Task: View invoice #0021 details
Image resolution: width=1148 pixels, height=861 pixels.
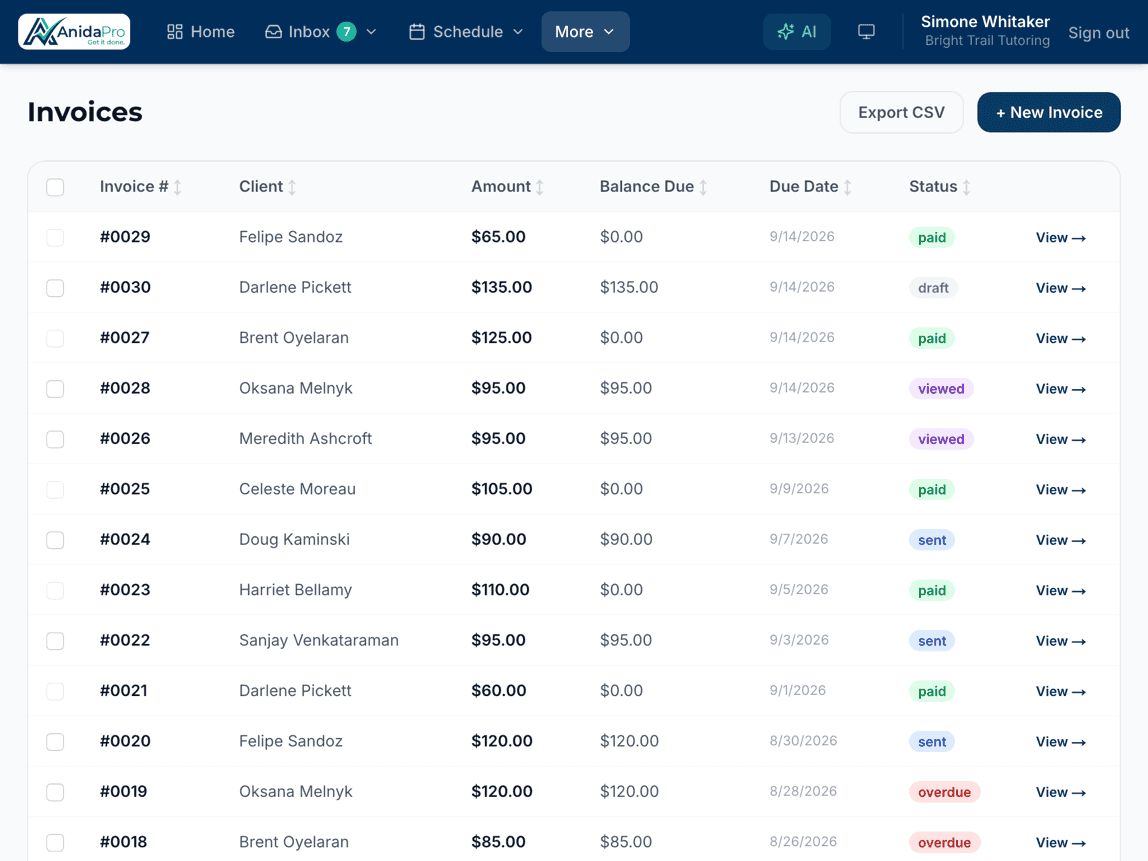Action: coord(1060,692)
